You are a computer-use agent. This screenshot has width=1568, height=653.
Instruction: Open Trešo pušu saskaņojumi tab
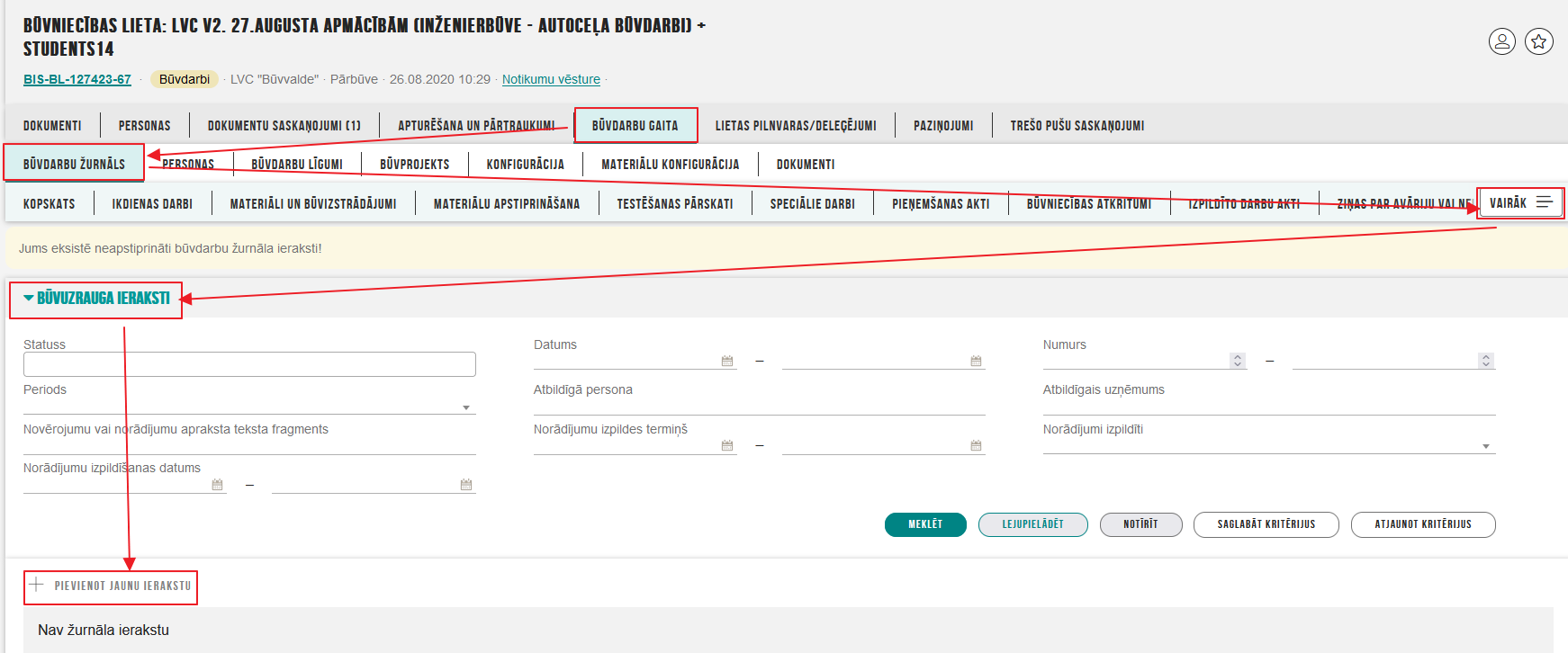(1077, 126)
